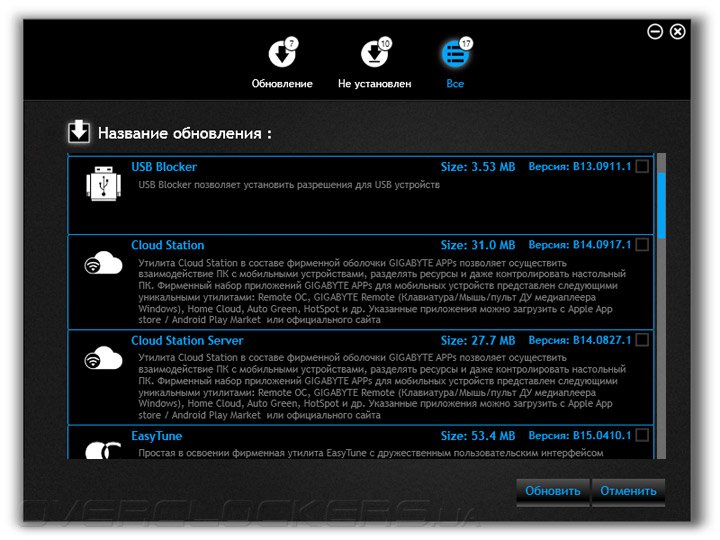720x540 pixels.
Task: Switch to the Не установлен tab label
Action: point(374,84)
